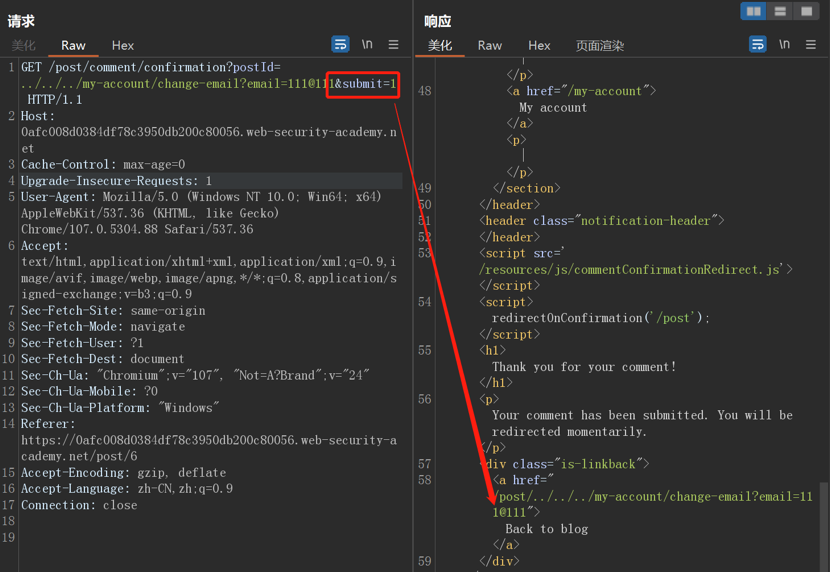Image resolution: width=830 pixels, height=572 pixels.
Task: Click href="/my-account" in response
Action: click(584, 91)
